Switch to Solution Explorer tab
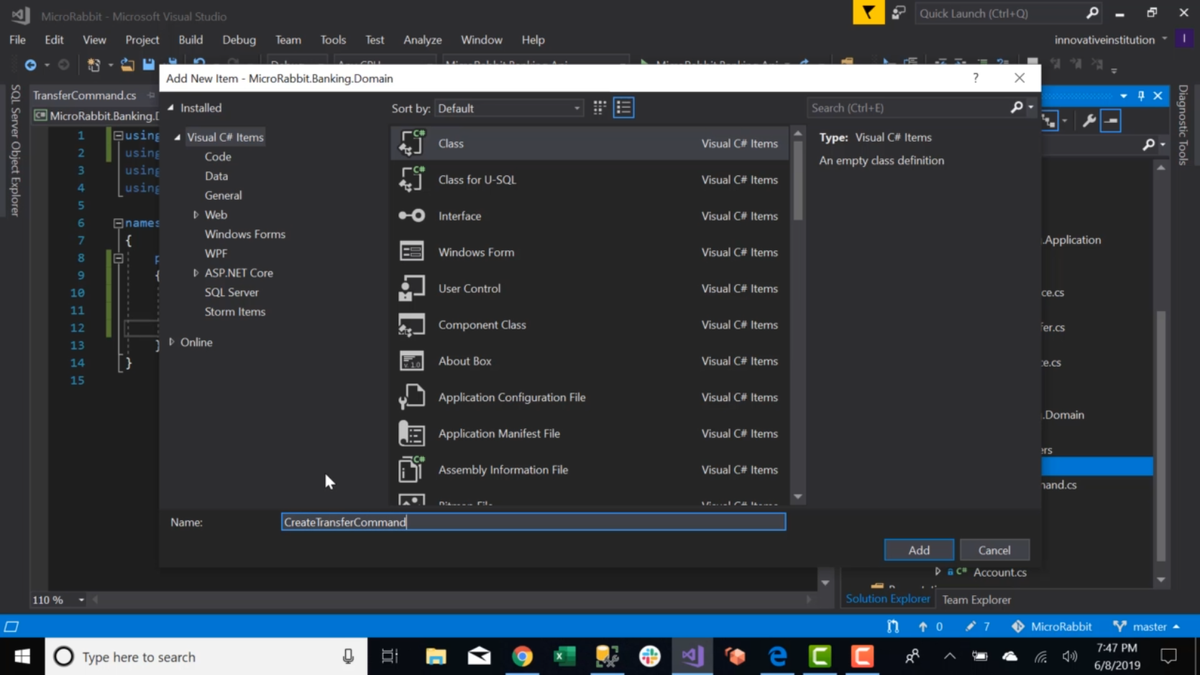Viewport: 1200px width, 675px height. [x=888, y=599]
